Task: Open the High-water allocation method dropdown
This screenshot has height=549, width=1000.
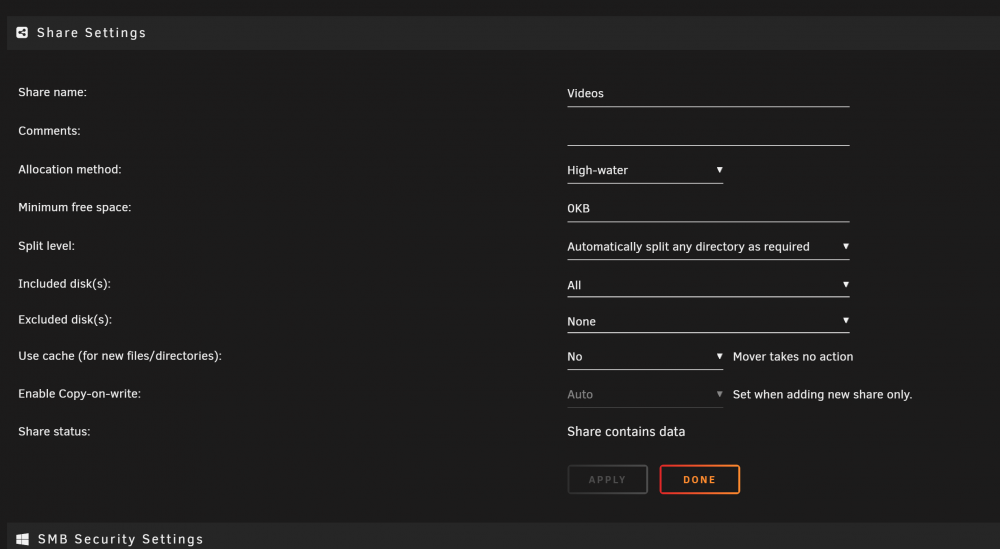Action: tap(645, 170)
